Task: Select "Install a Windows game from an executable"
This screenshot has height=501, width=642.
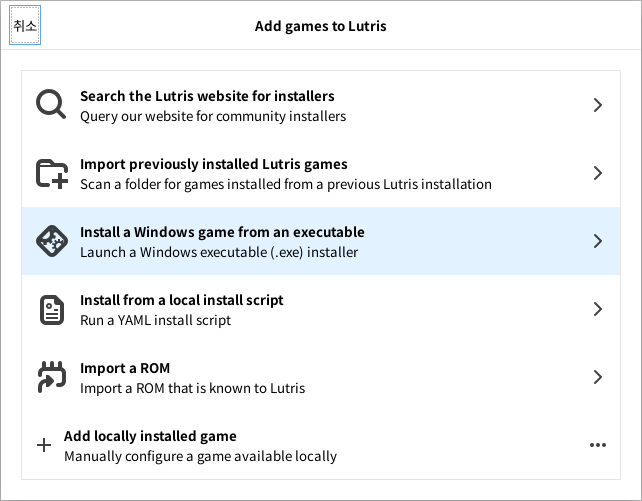Action: (x=222, y=232)
